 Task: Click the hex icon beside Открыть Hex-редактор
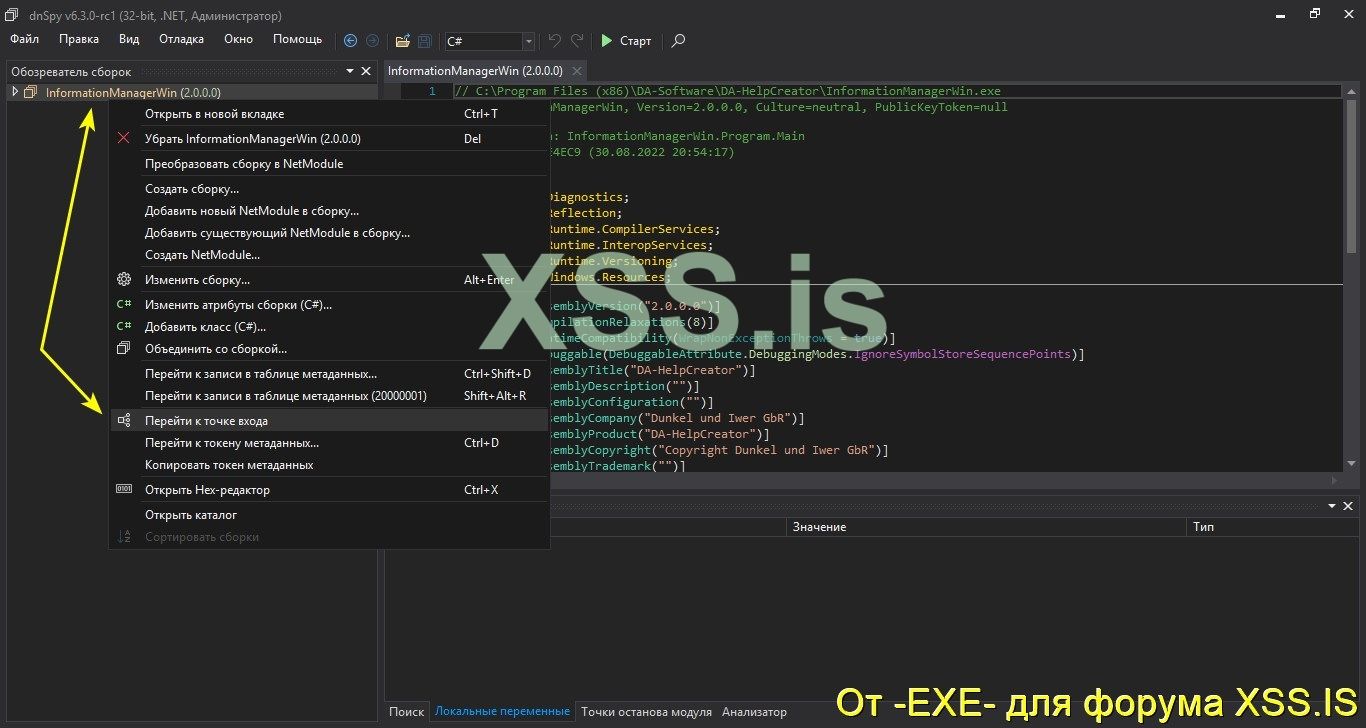pos(123,489)
